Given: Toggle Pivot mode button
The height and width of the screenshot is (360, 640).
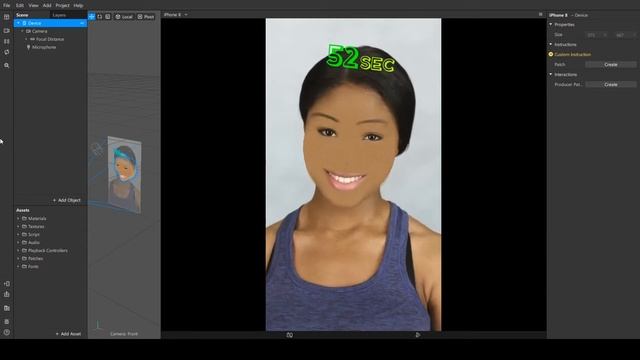Looking at the screenshot, I should [x=146, y=17].
